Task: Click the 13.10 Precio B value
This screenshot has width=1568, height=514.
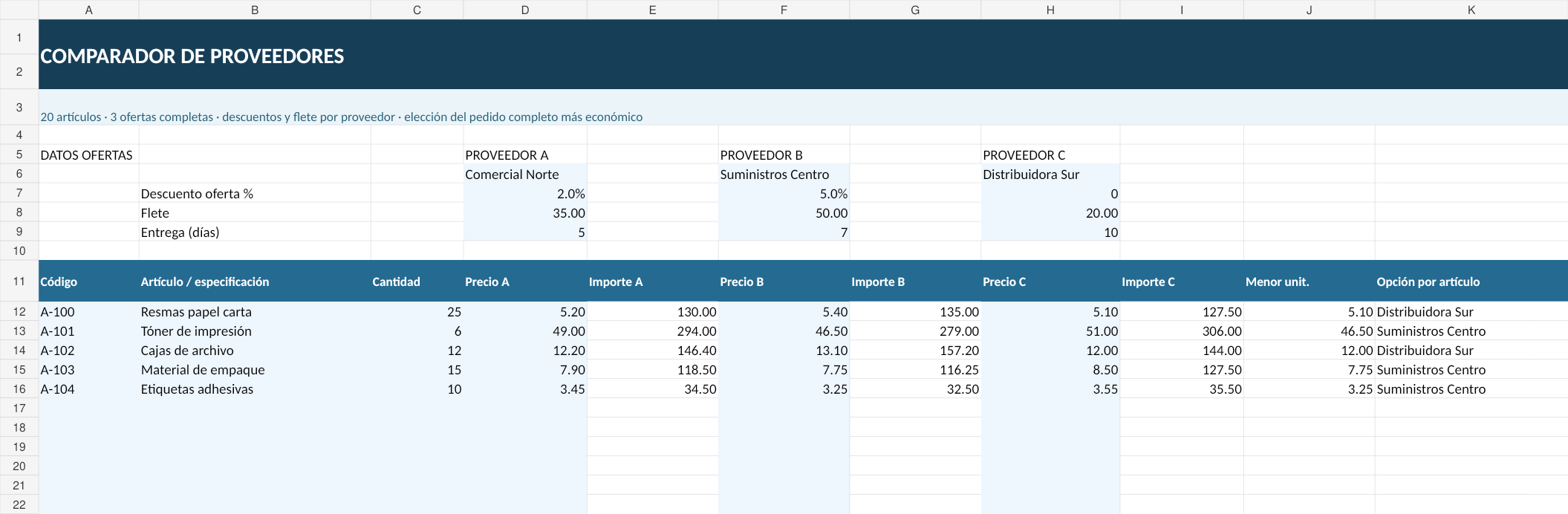Action: point(784,350)
